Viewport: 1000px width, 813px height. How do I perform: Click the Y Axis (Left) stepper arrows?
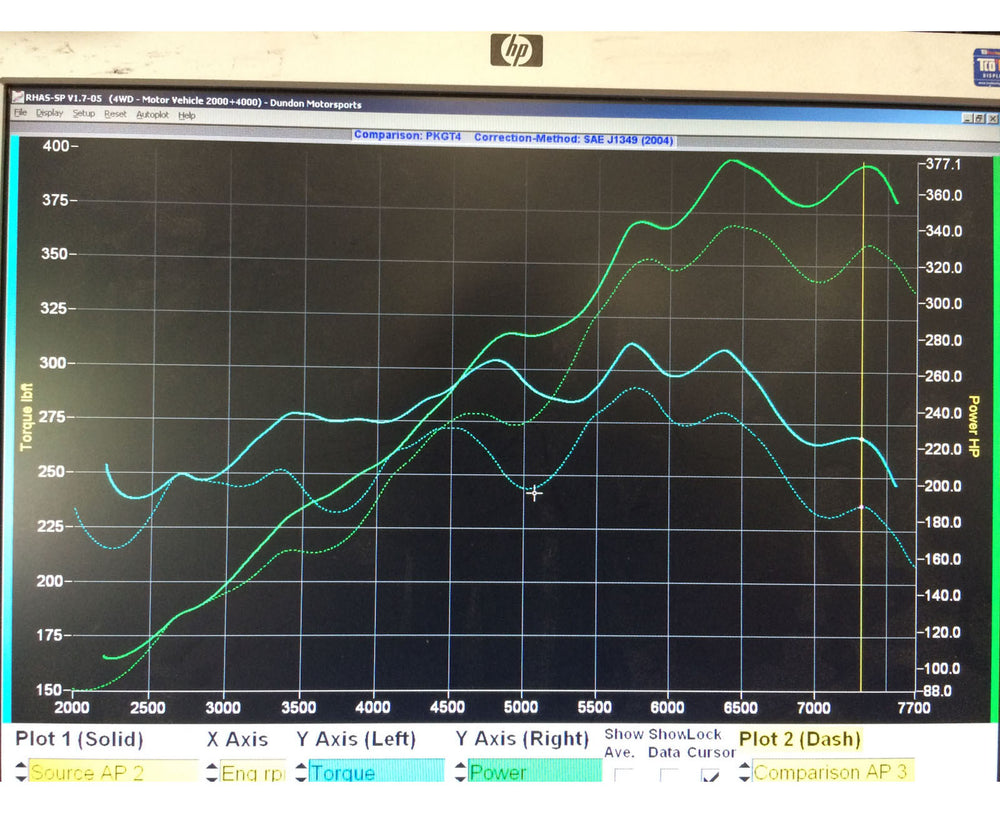click(x=300, y=772)
